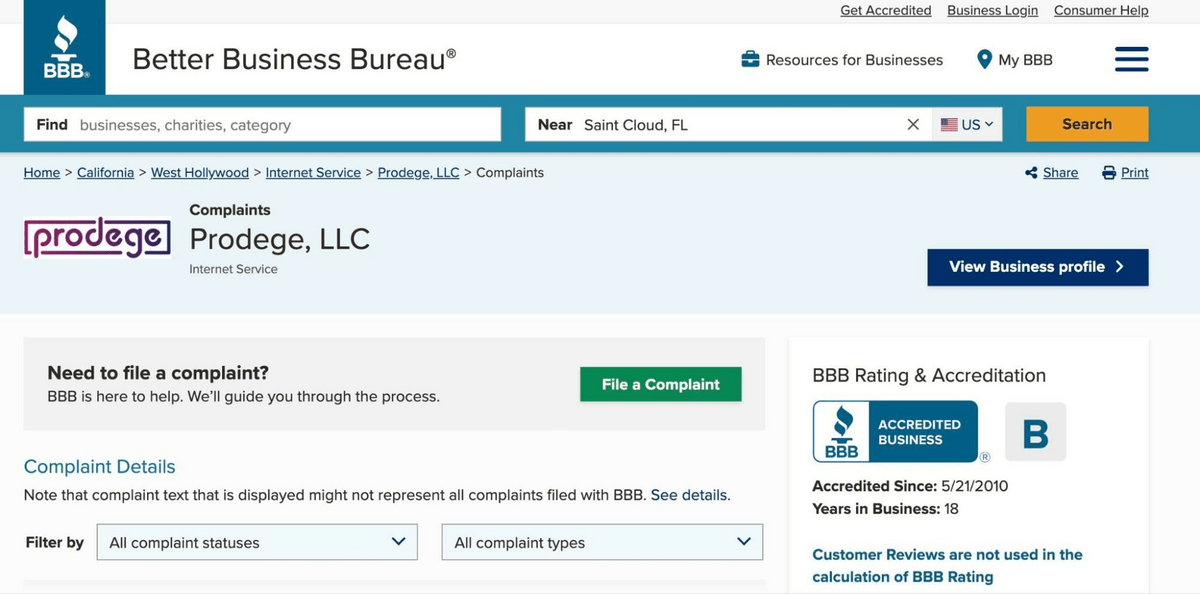The height and width of the screenshot is (594, 1200).
Task: Click the BBB Accredited Business seal
Action: 895,432
